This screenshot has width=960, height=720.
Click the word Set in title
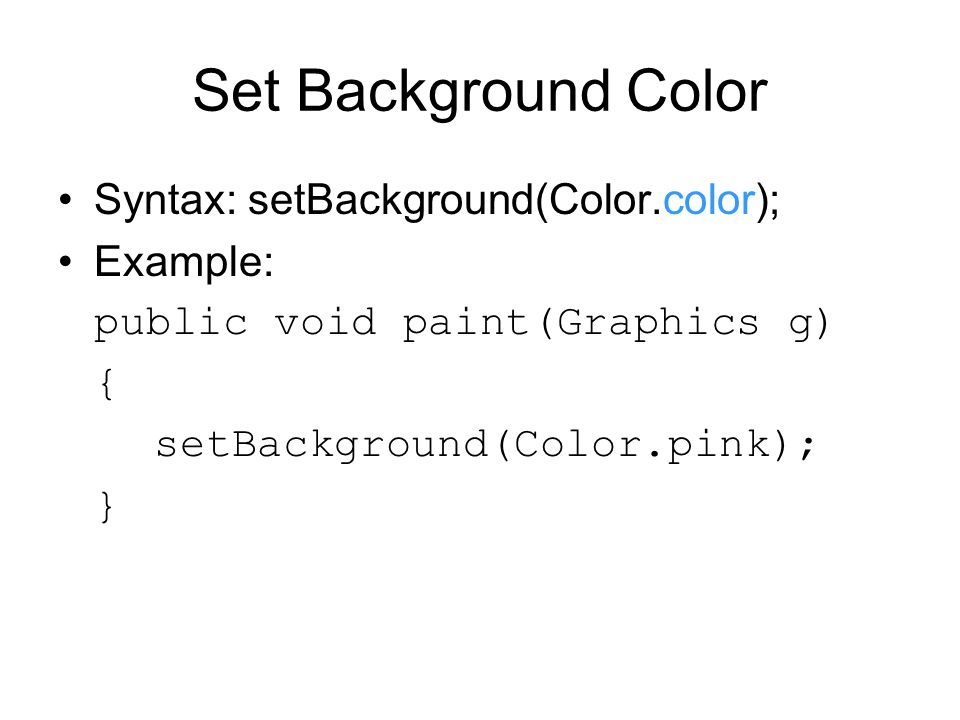pyautogui.click(x=236, y=92)
